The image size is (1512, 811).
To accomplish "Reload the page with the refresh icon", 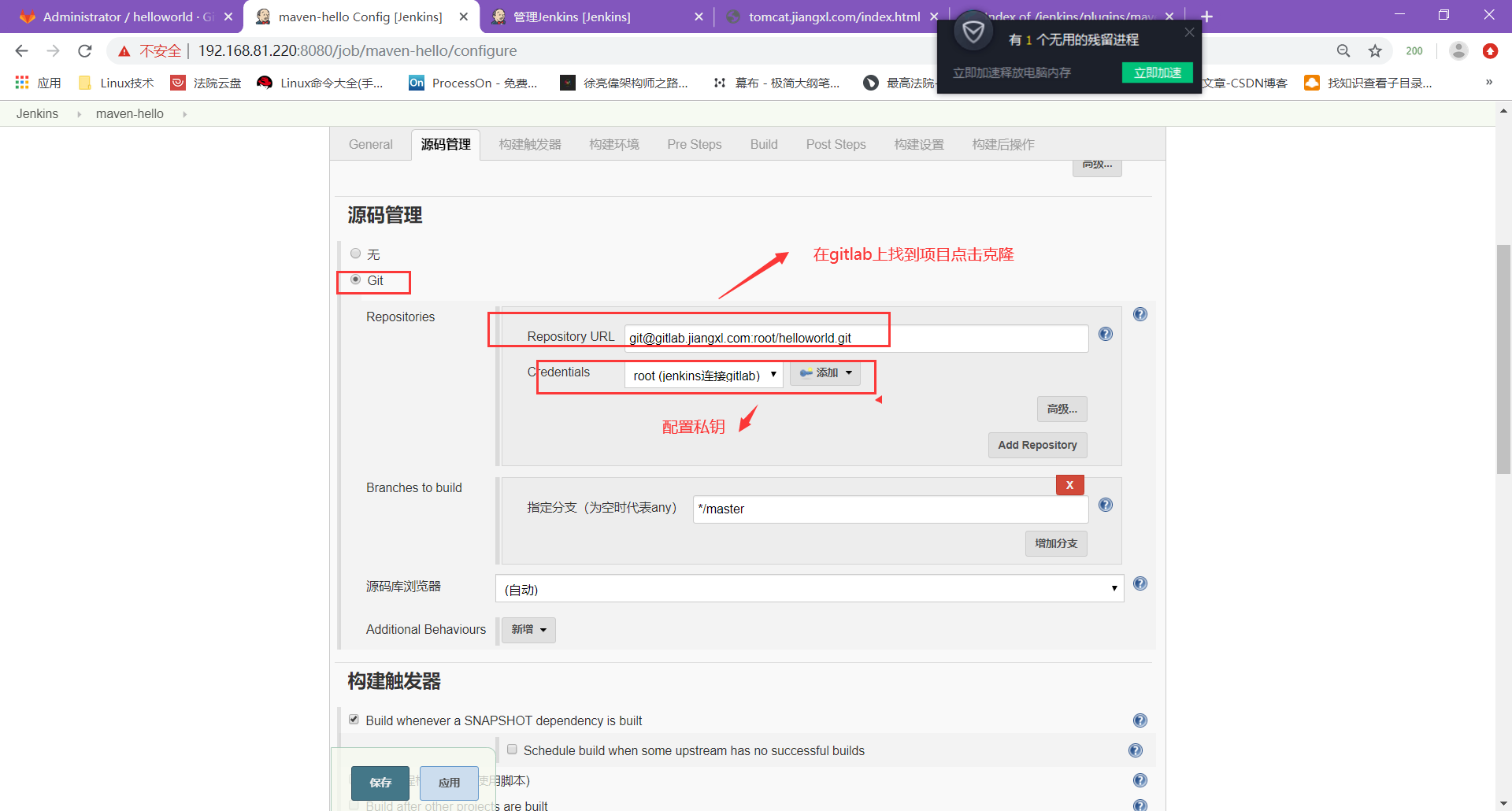I will coord(85,51).
